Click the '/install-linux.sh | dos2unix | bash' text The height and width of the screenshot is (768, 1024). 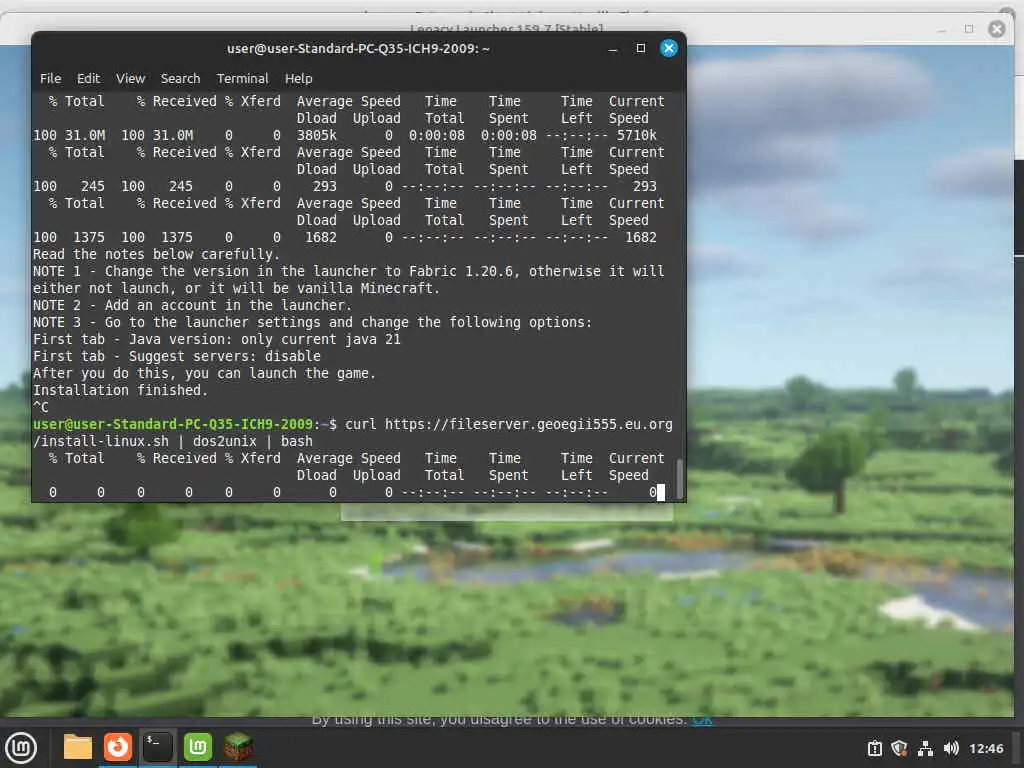(x=172, y=441)
